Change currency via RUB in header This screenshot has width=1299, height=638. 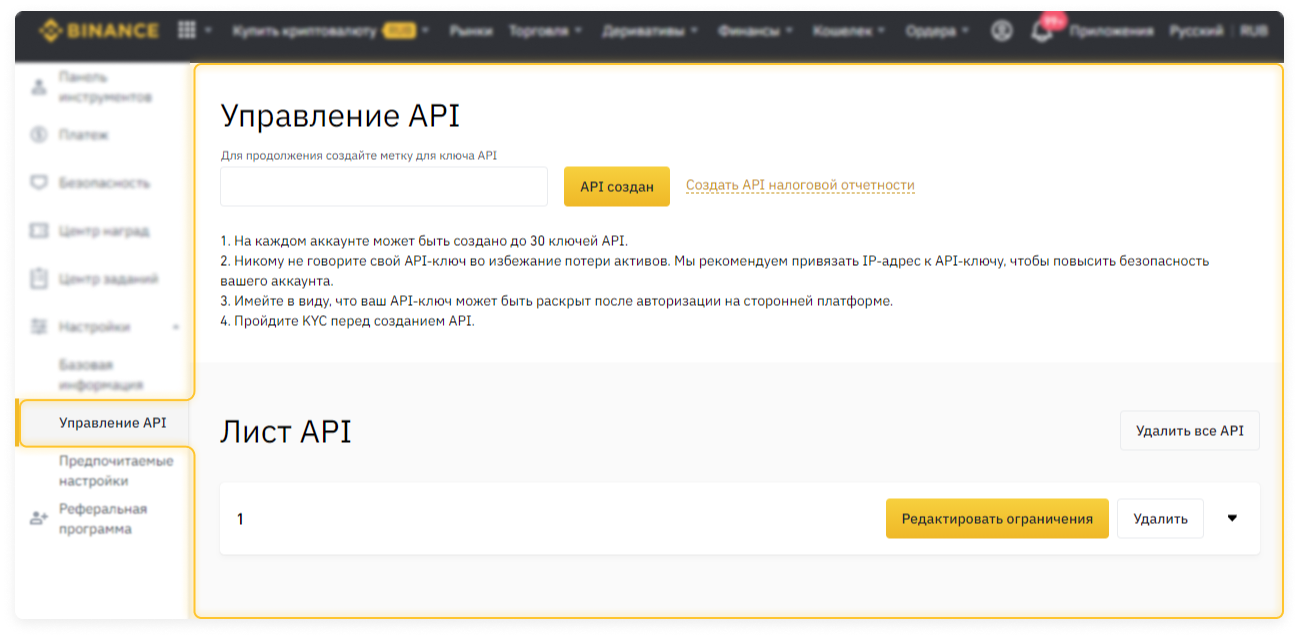click(x=1254, y=31)
